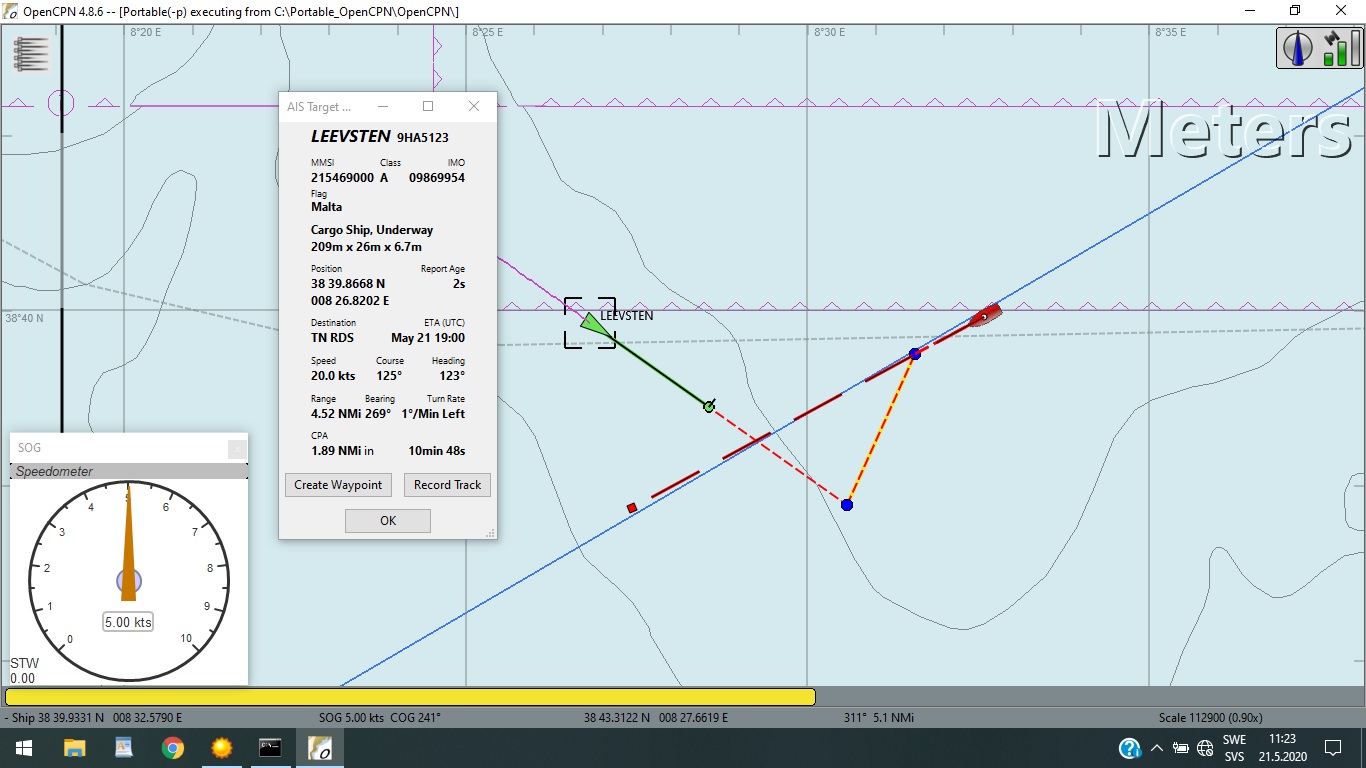Open the clock showing 11:23

pos(1282,748)
